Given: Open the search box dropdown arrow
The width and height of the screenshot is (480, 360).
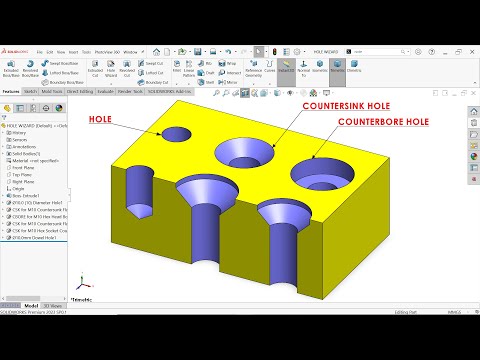Looking at the screenshot, I should (408, 52).
